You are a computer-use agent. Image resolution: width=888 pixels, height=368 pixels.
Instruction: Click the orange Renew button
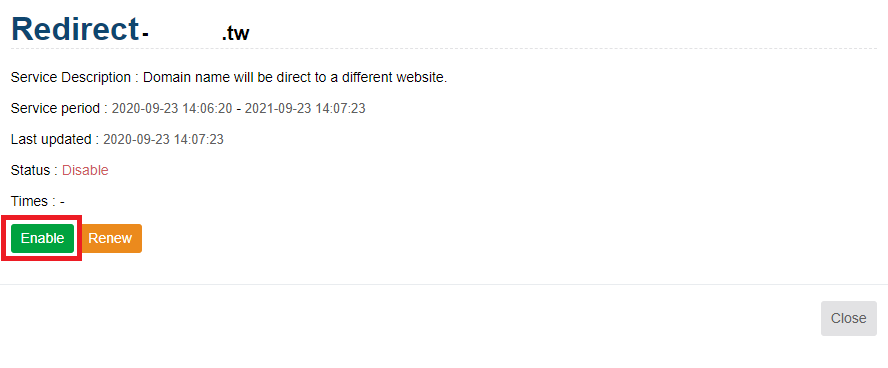point(110,238)
